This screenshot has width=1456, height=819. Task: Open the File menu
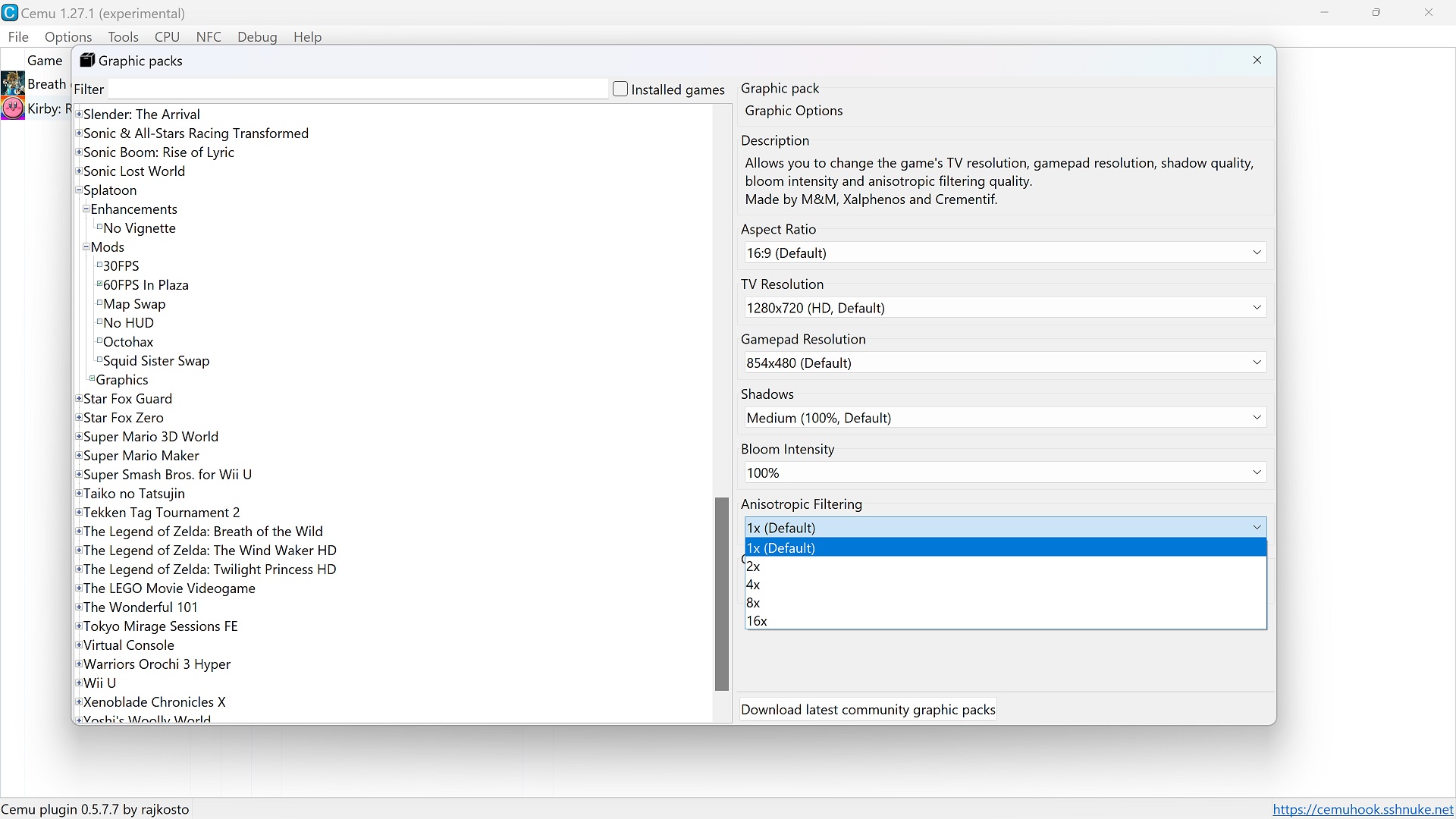pos(18,37)
